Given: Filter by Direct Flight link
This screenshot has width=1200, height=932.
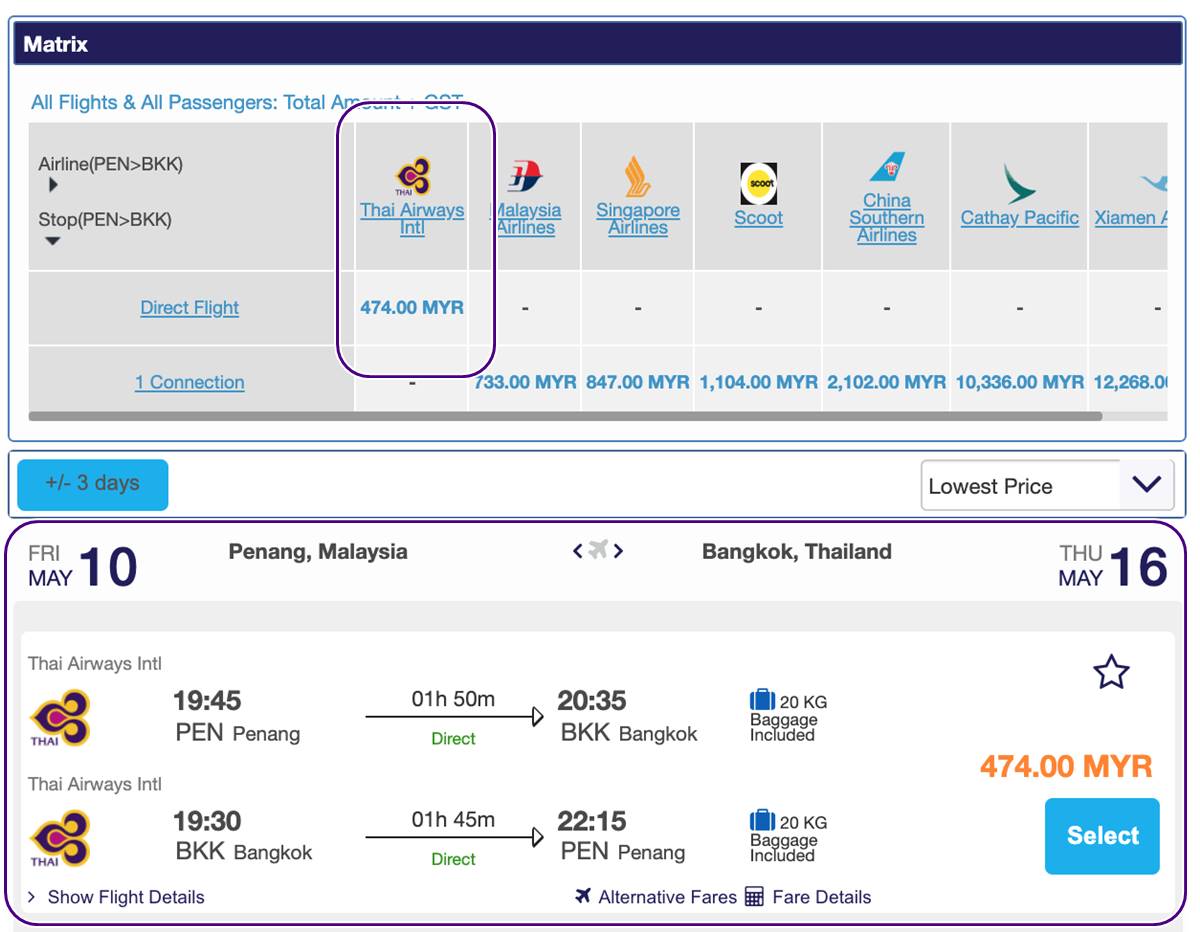Looking at the screenshot, I should tap(189, 308).
